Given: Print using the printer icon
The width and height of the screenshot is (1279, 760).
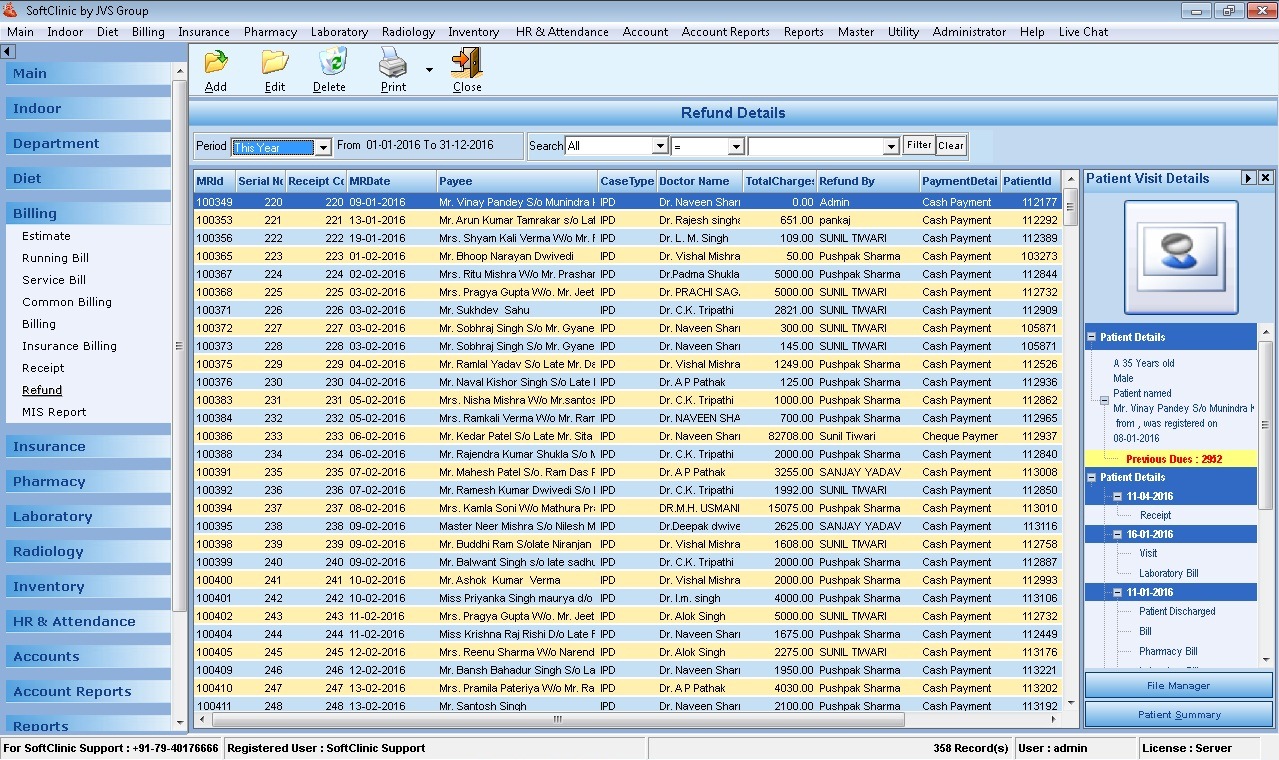Looking at the screenshot, I should 393,64.
